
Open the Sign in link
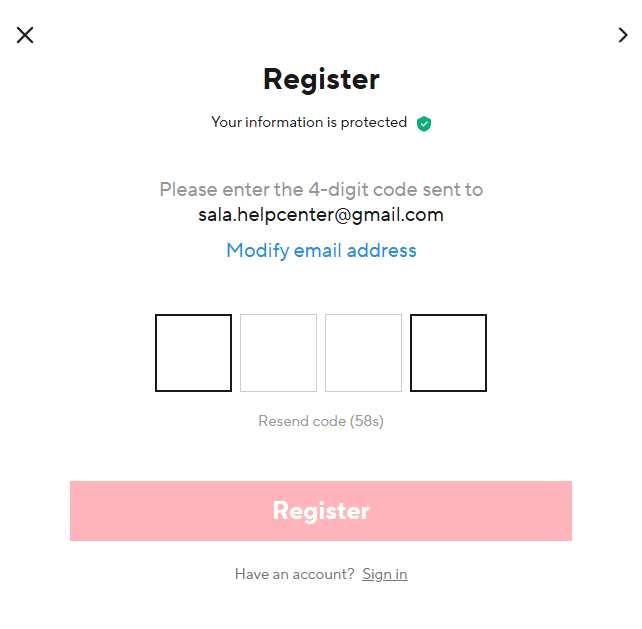point(385,574)
